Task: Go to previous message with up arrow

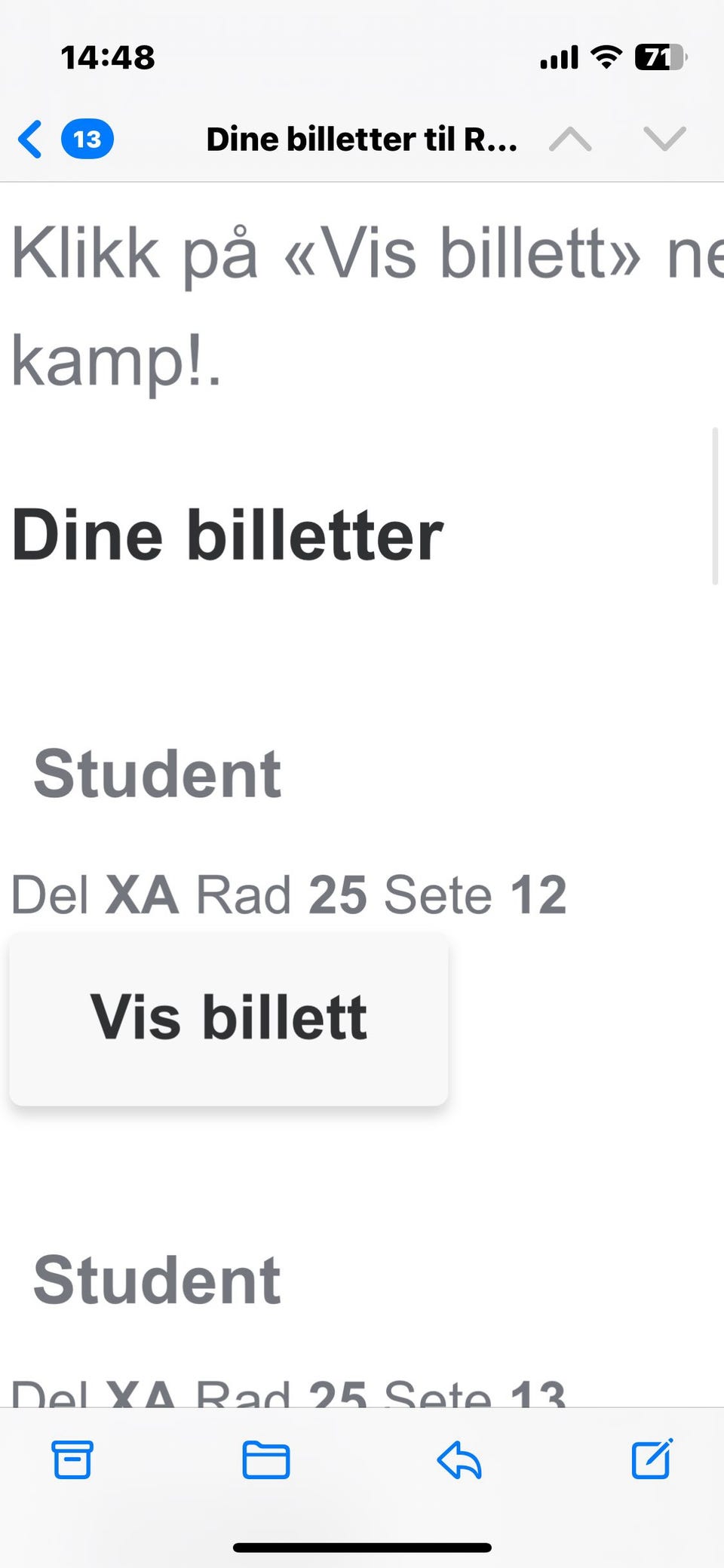Action: [570, 140]
